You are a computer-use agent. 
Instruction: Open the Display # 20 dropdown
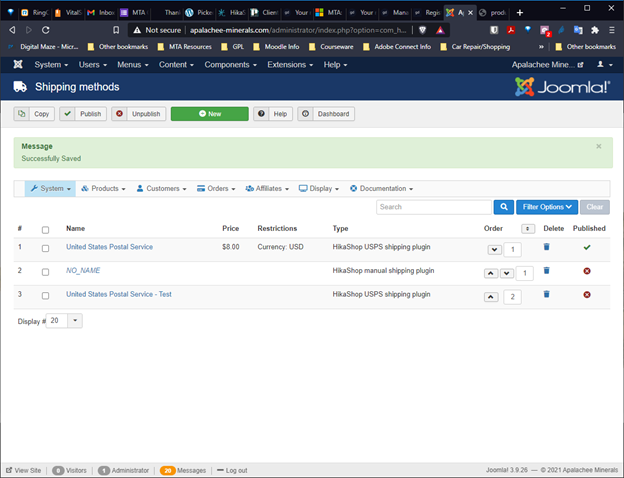(64, 320)
